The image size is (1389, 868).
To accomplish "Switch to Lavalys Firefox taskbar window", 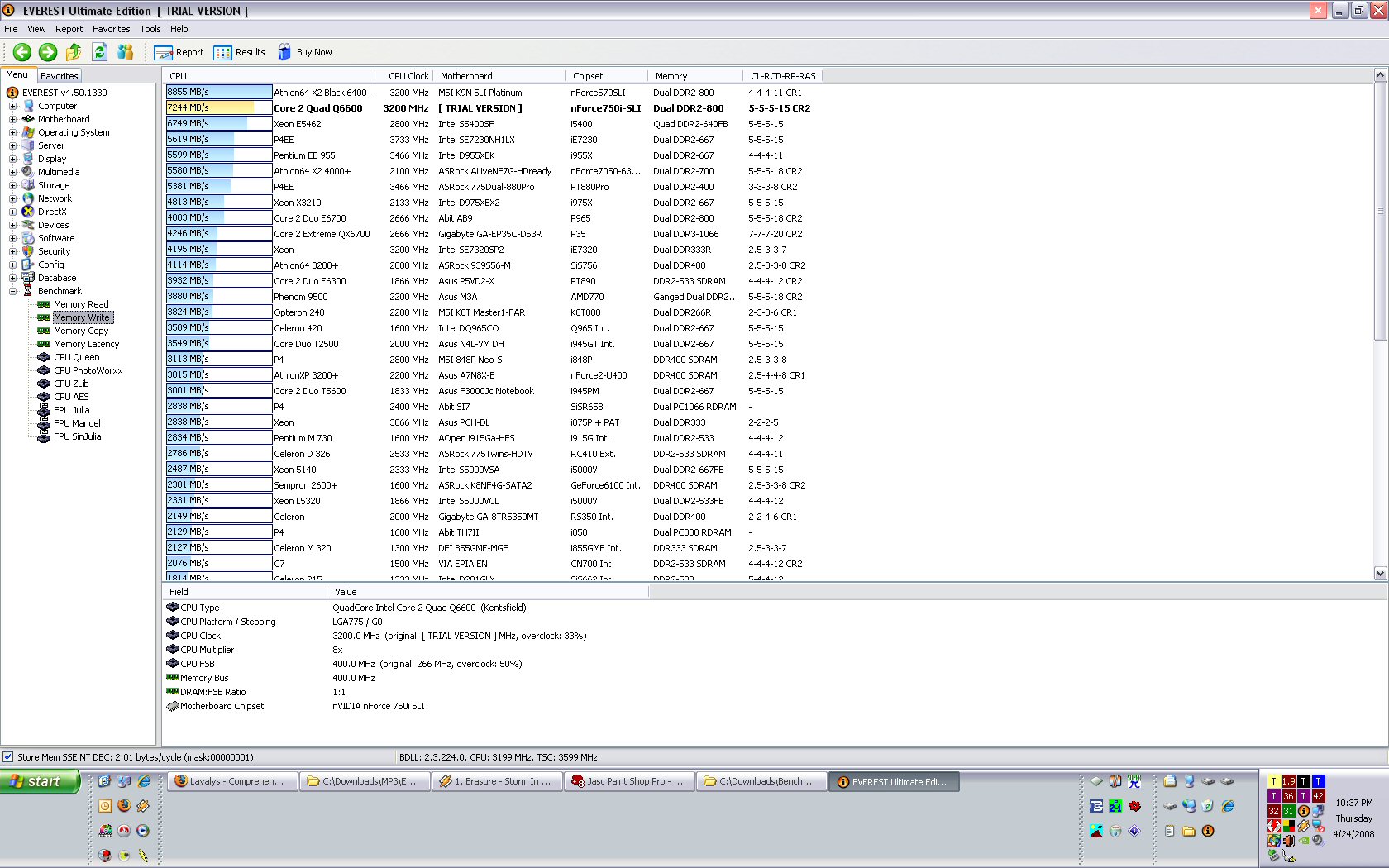I will tap(232, 781).
